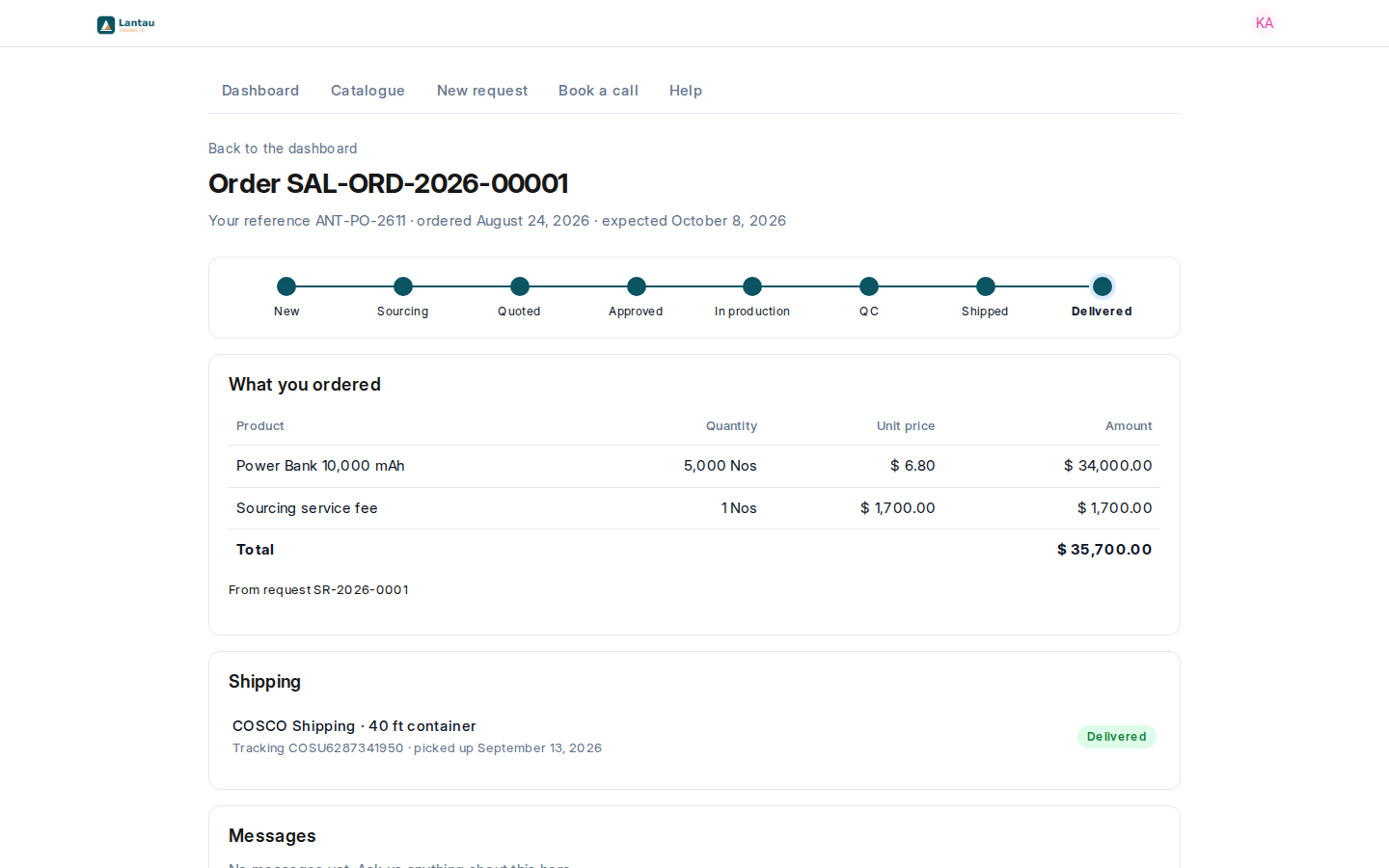The height and width of the screenshot is (868, 1389).
Task: Select the Shipped stage dot
Action: tap(986, 286)
